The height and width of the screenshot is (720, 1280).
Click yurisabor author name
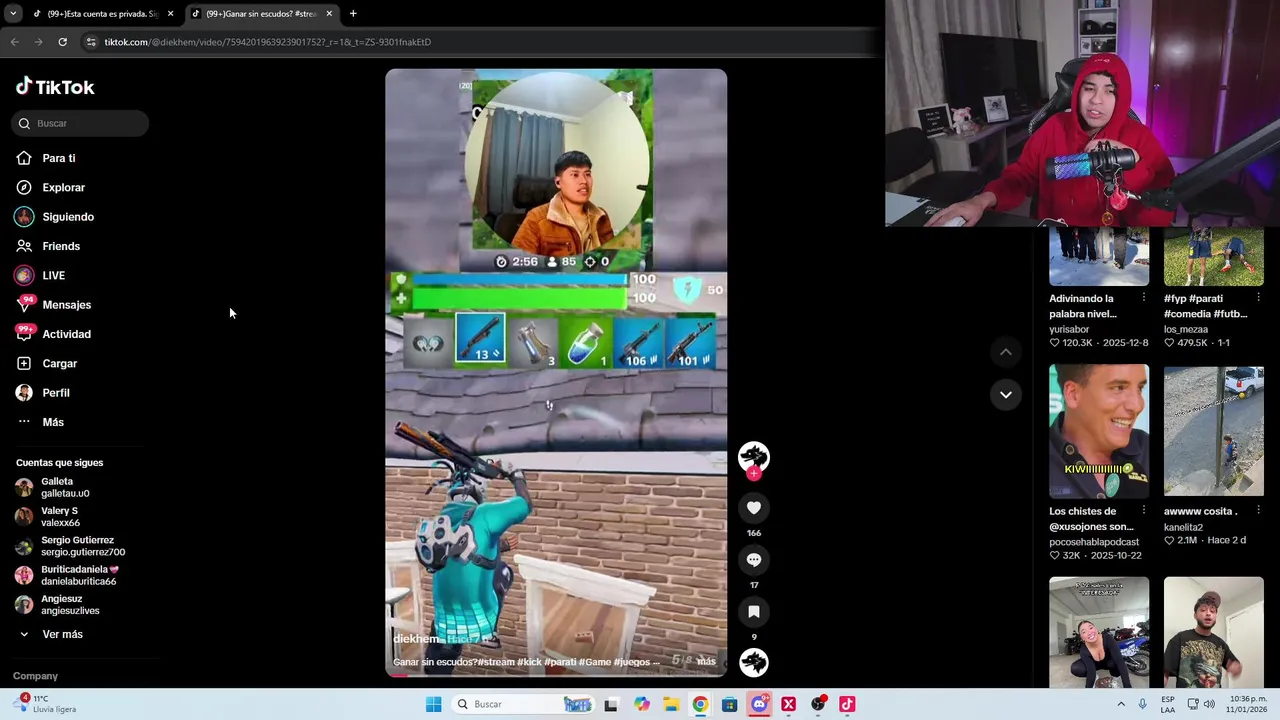click(1069, 329)
